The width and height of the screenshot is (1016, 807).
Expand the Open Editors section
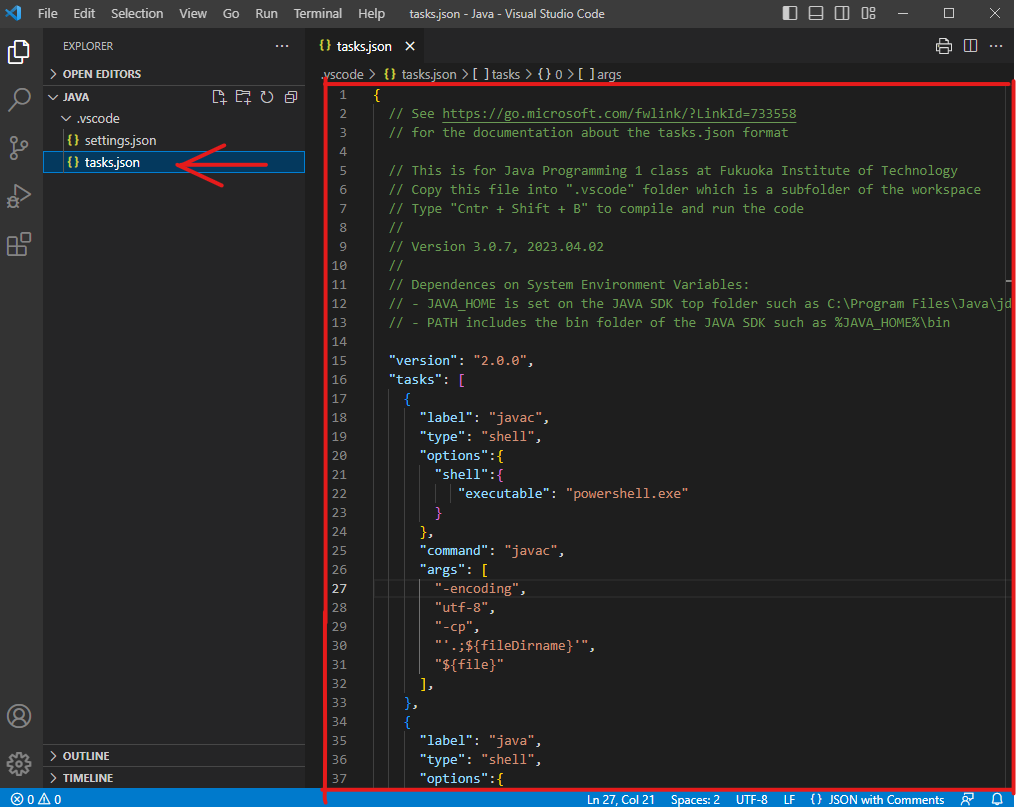[100, 74]
